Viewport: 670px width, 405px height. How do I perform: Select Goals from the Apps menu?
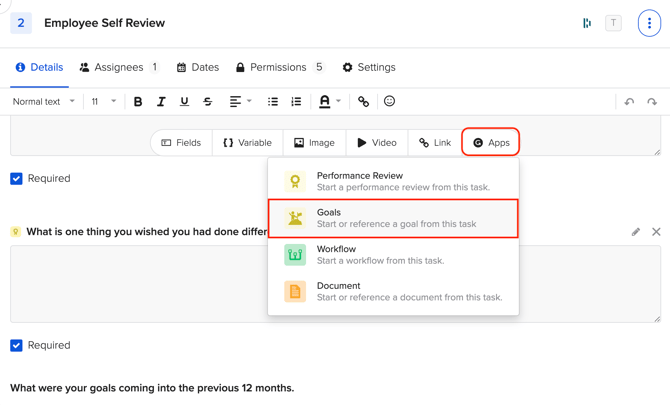coord(393,218)
